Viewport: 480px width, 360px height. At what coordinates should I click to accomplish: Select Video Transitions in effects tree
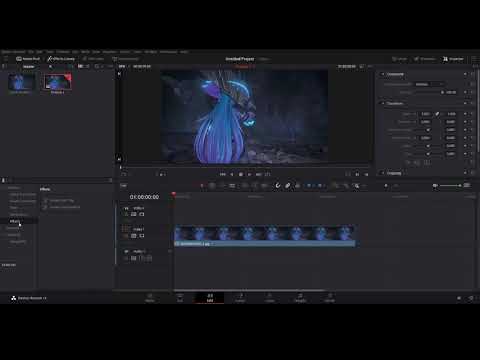(23, 194)
